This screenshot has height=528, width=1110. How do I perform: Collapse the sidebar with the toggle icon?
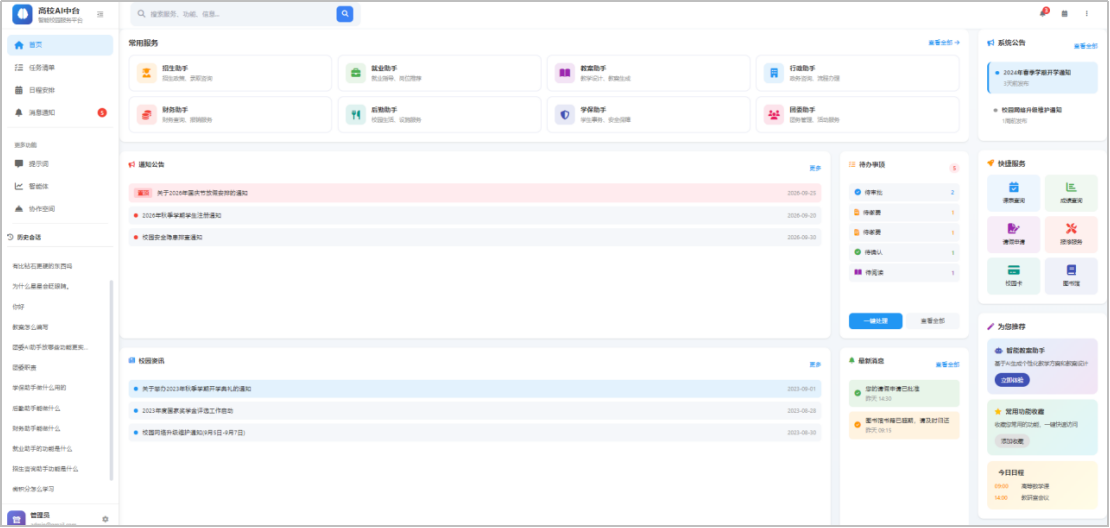point(100,14)
